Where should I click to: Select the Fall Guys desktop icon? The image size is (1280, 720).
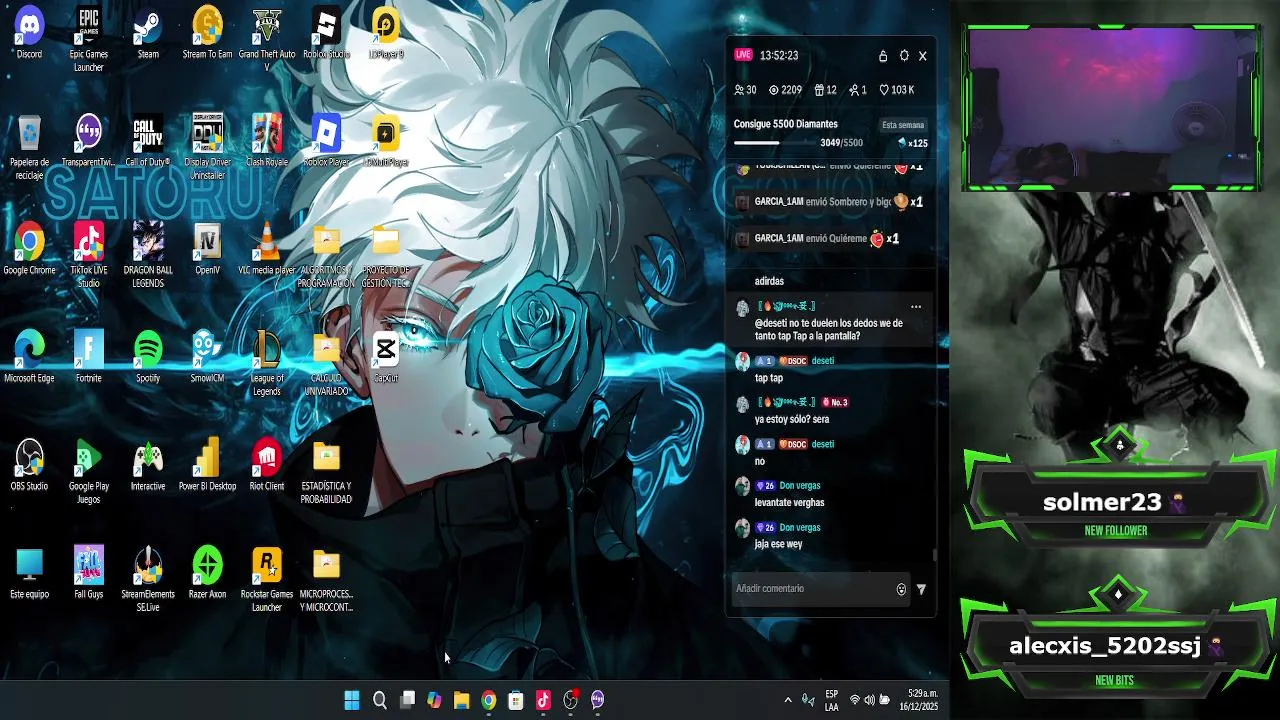(x=88, y=573)
